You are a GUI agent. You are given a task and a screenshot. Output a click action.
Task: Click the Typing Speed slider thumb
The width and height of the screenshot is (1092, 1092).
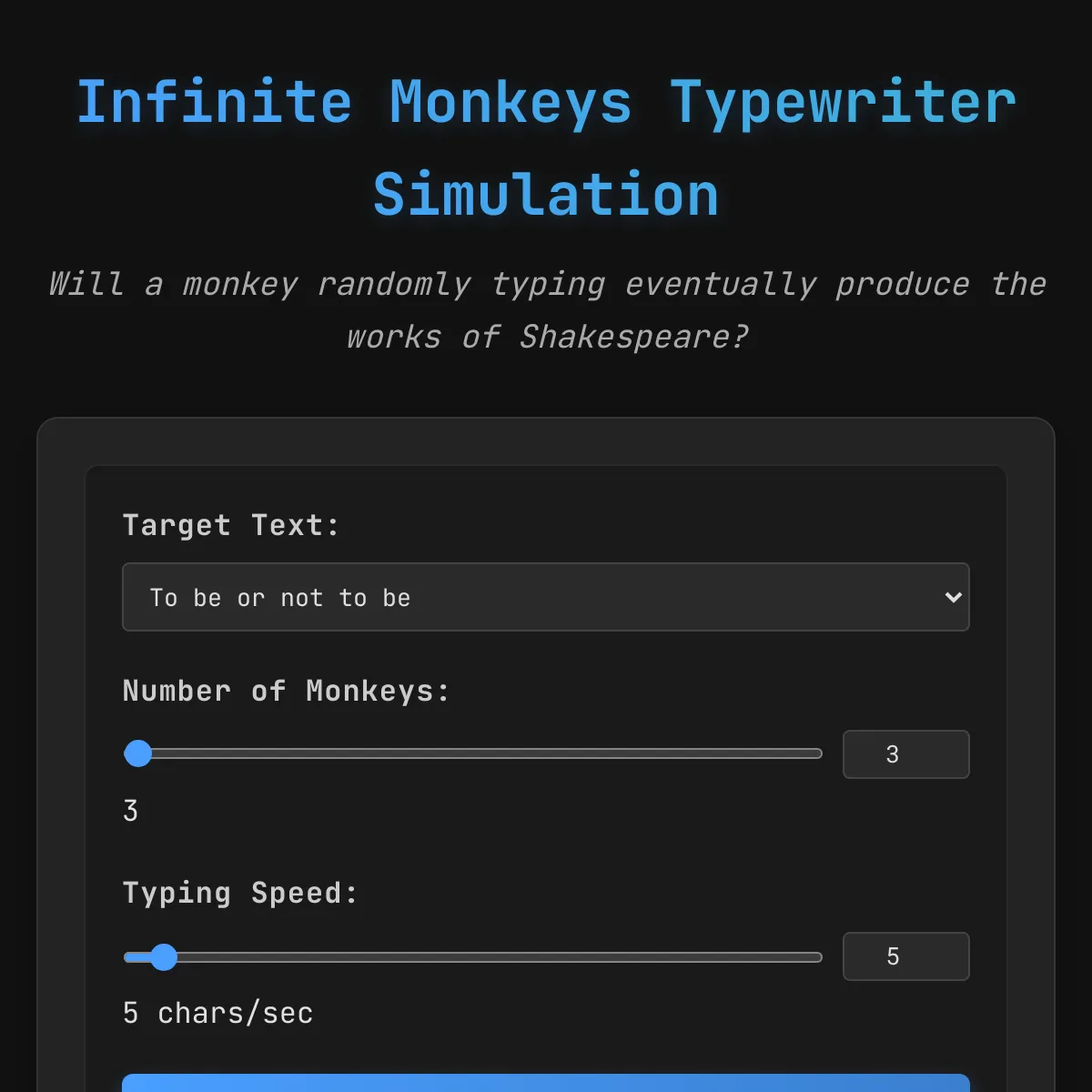click(164, 956)
